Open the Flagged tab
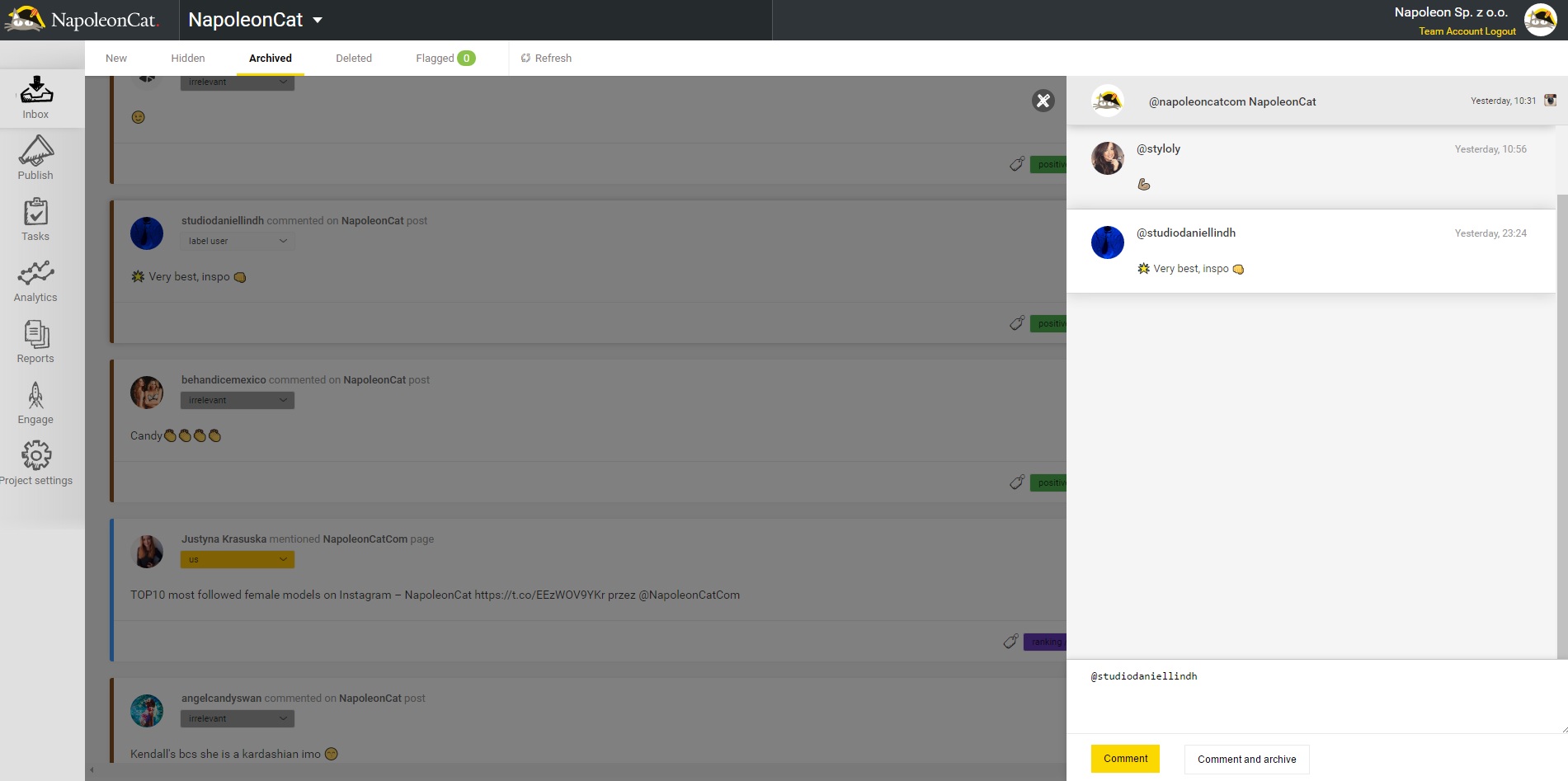Screen dimensions: 1568x781 [x=445, y=59]
